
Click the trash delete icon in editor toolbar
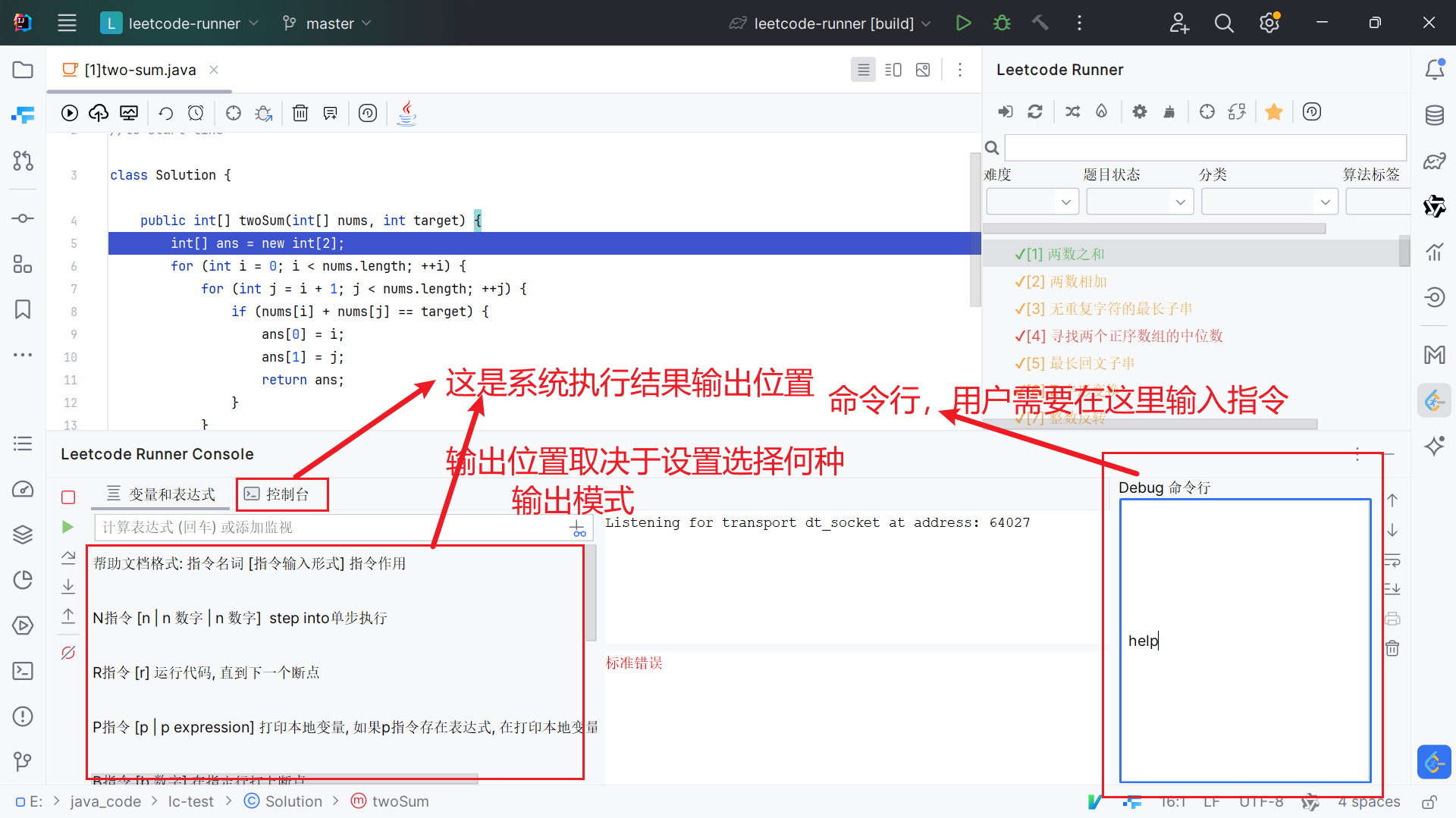click(300, 113)
